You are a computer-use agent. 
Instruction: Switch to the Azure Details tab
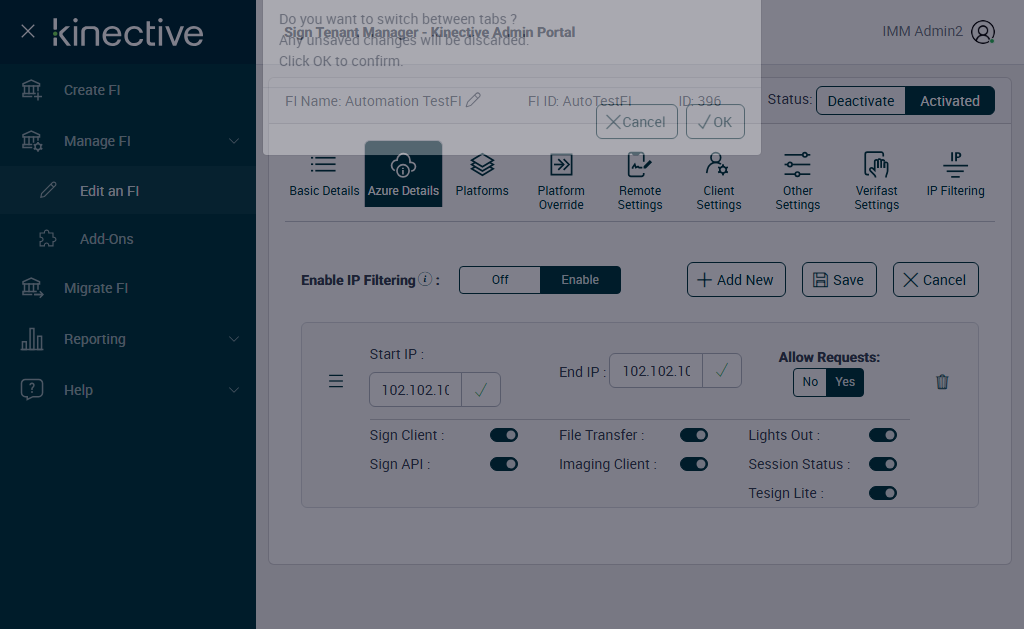click(403, 174)
